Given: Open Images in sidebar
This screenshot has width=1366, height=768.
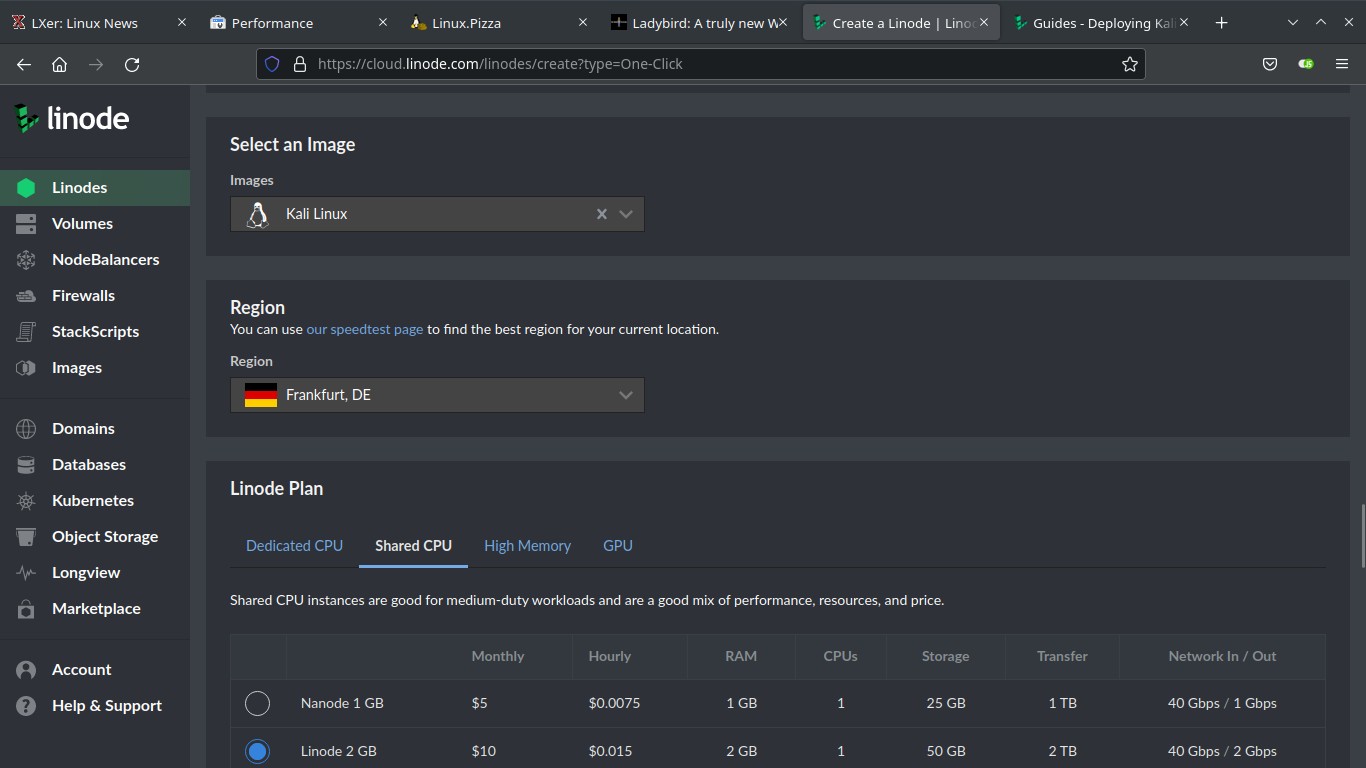Looking at the screenshot, I should pos(95,368).
